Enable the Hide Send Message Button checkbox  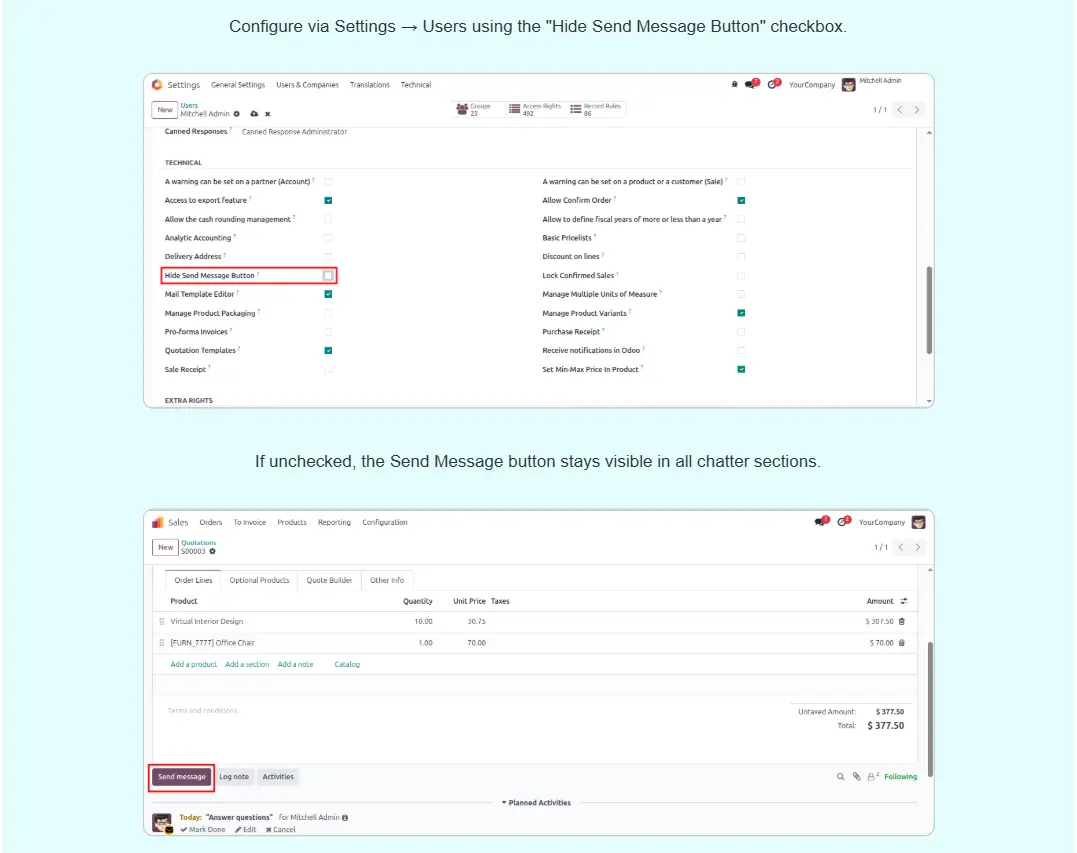point(328,275)
